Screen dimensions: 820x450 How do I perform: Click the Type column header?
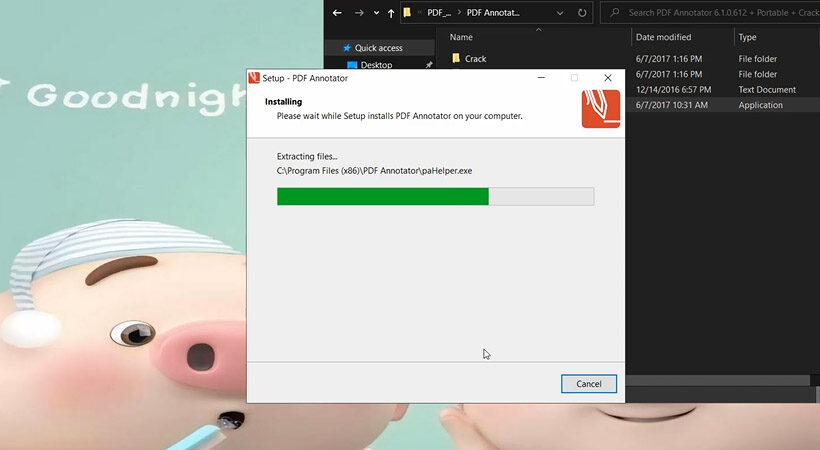(x=748, y=37)
